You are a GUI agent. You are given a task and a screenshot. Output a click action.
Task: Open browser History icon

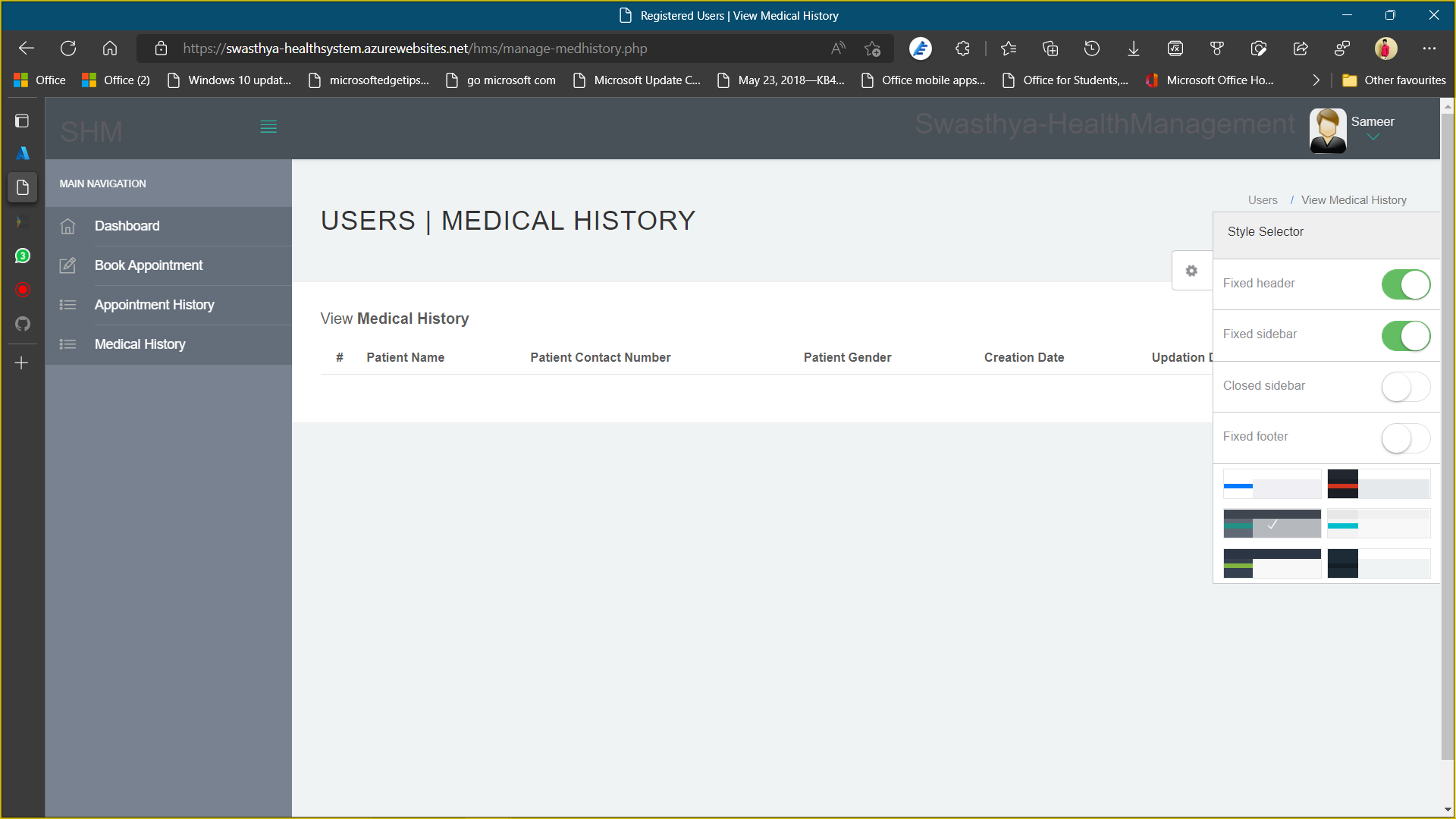tap(1092, 49)
